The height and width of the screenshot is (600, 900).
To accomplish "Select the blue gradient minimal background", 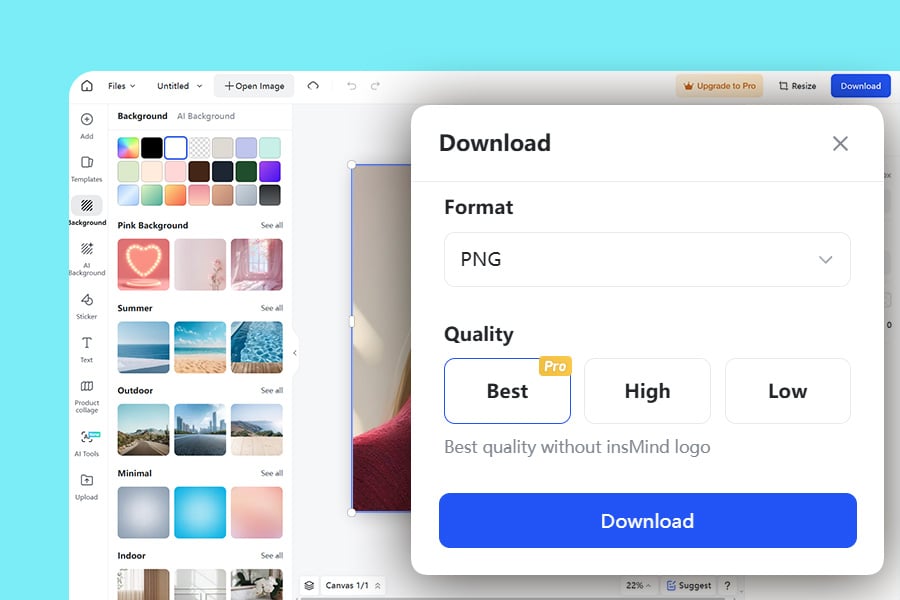I will [200, 512].
